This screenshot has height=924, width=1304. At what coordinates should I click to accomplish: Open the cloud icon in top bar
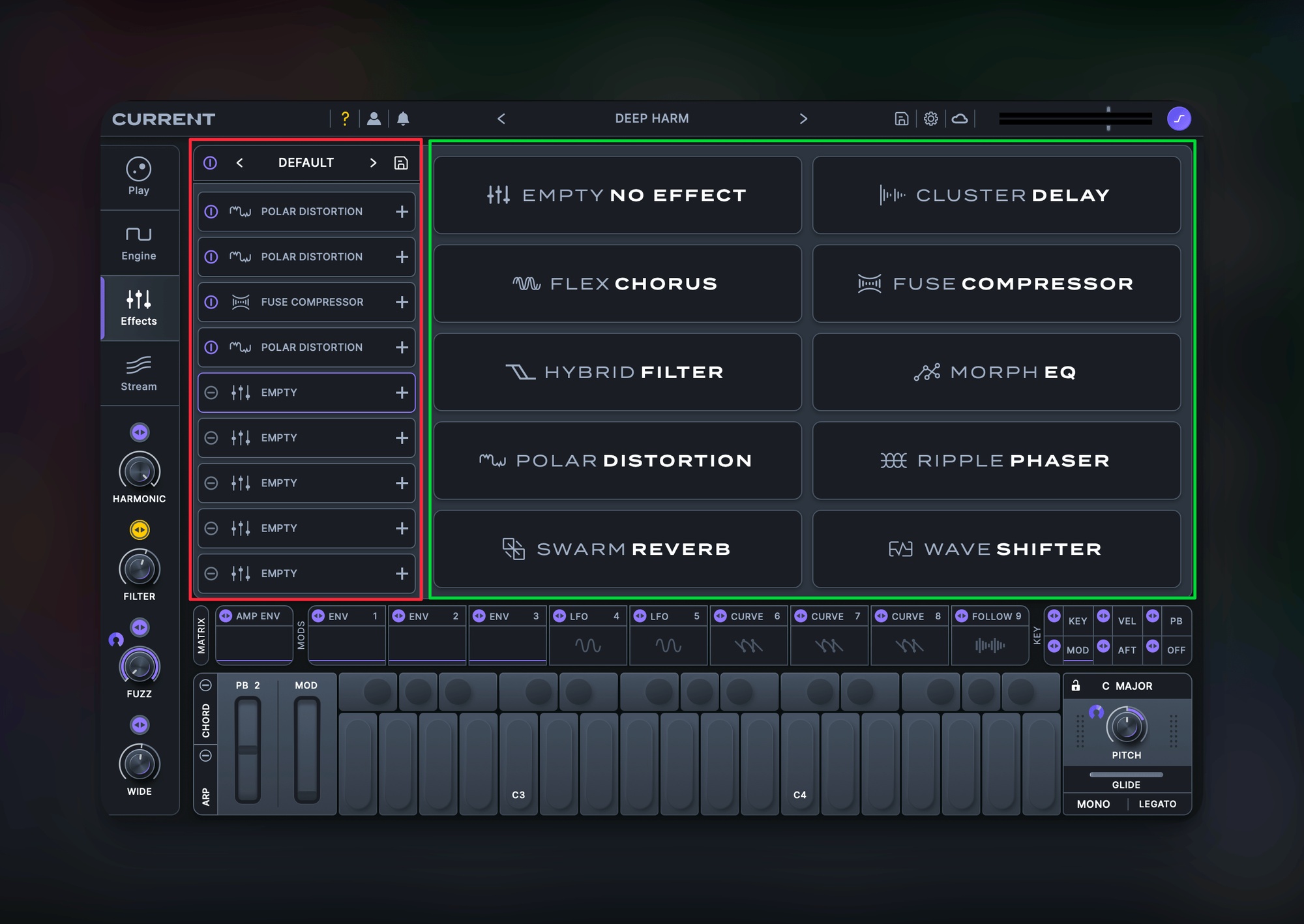[x=960, y=119]
